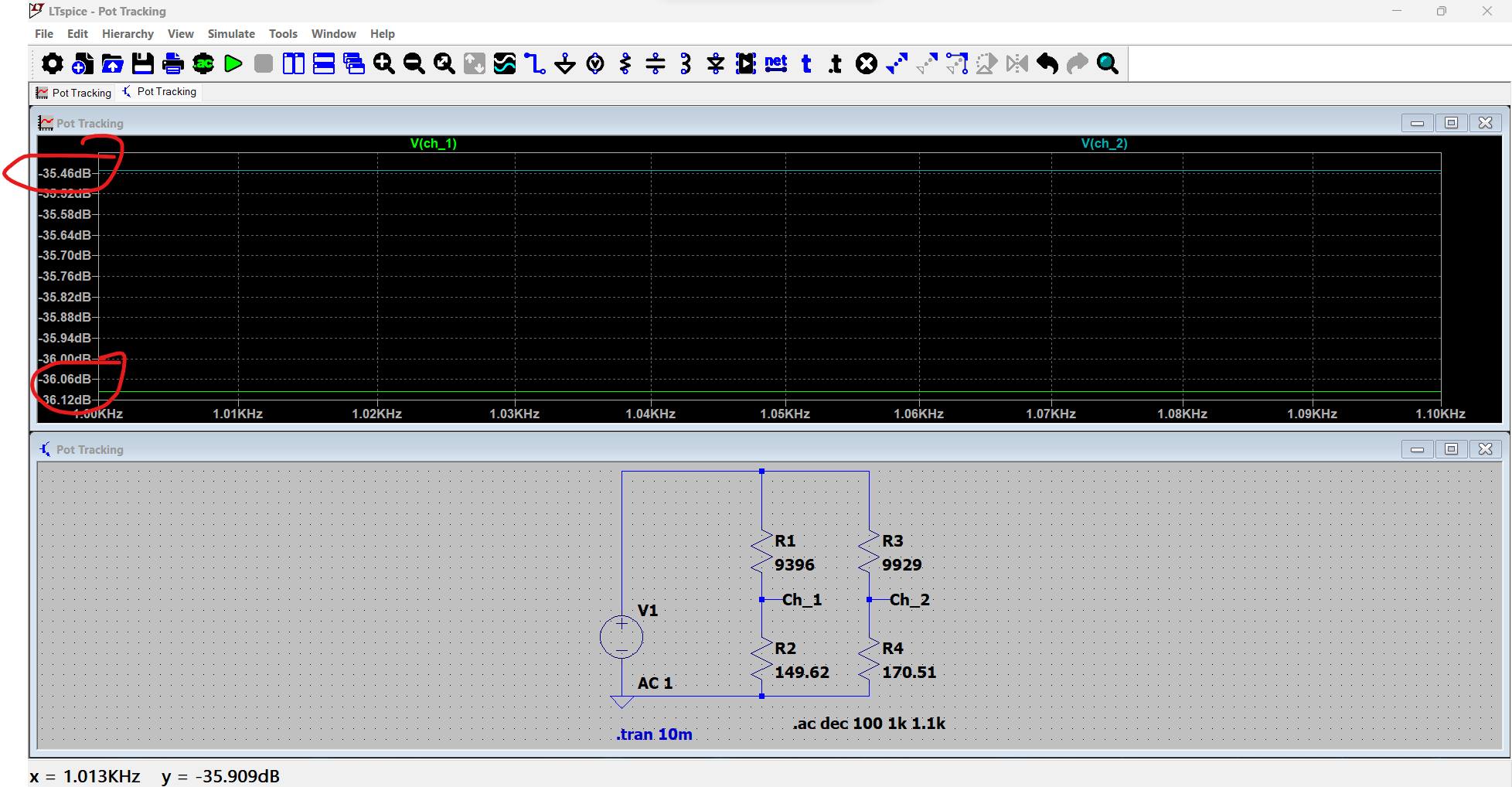Click the printer icon to print
The width and height of the screenshot is (1512, 787).
point(173,63)
